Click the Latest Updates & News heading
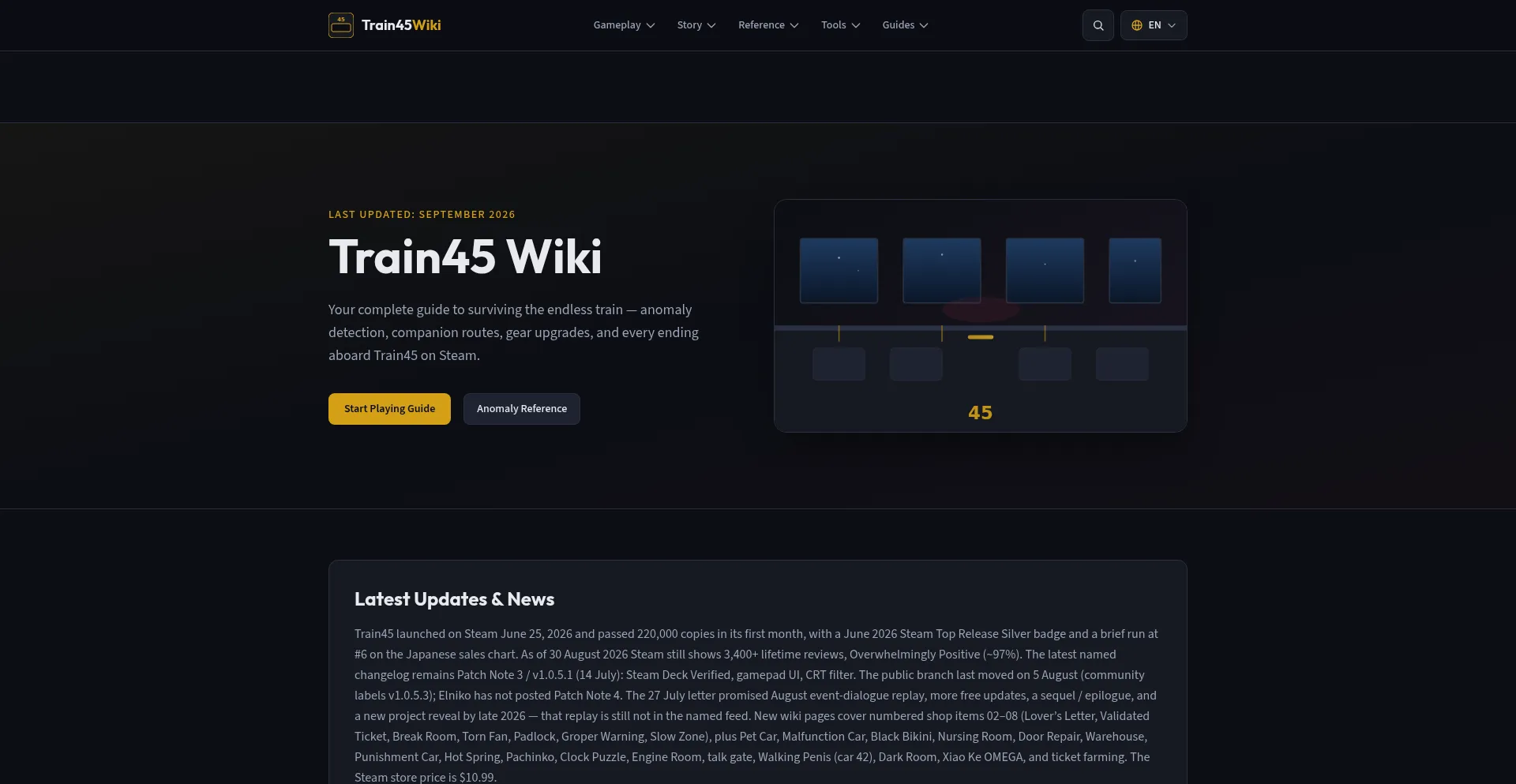This screenshot has width=1516, height=784. pyautogui.click(x=454, y=599)
